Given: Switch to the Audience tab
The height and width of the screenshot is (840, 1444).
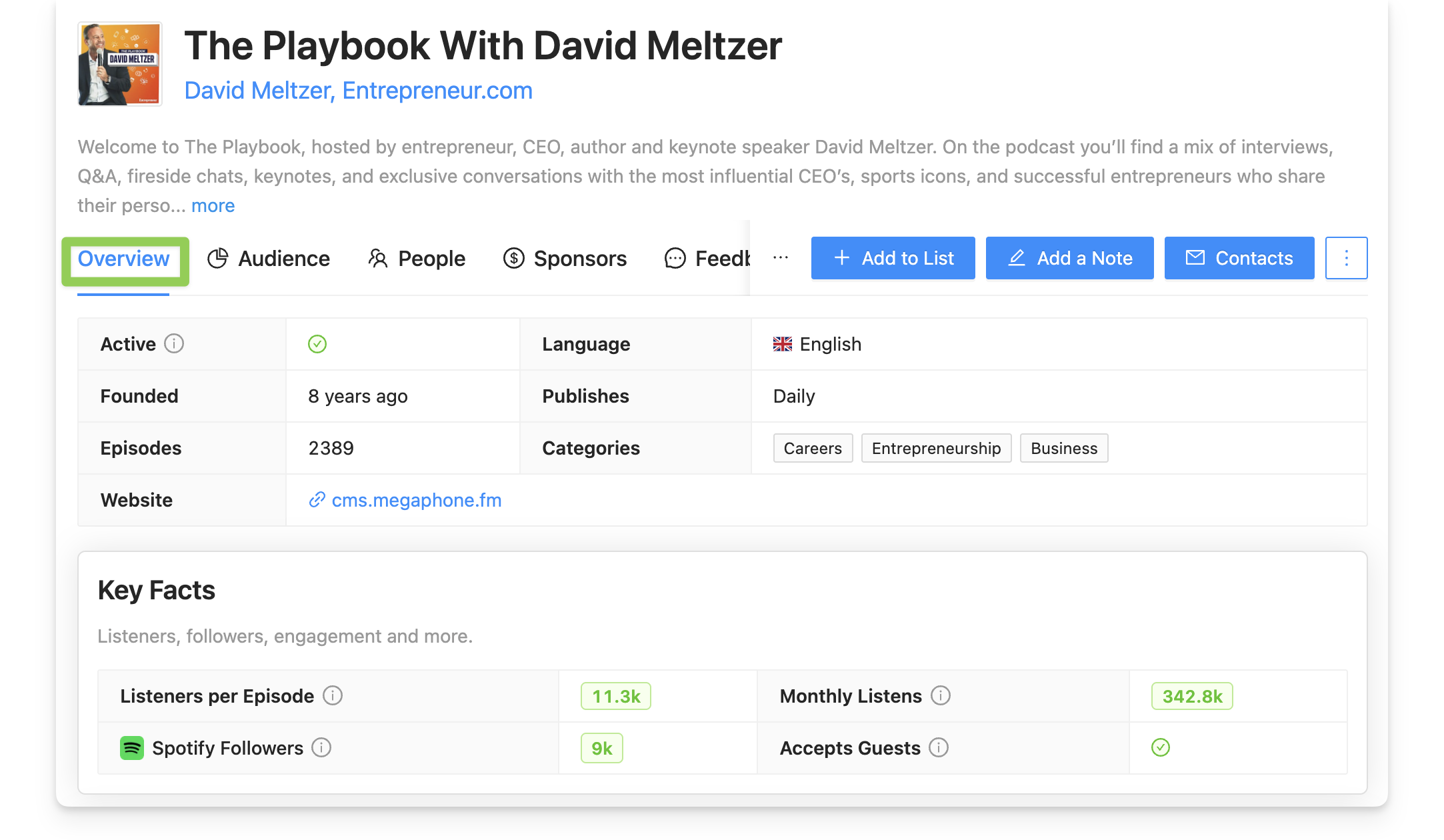Looking at the screenshot, I should 283,259.
